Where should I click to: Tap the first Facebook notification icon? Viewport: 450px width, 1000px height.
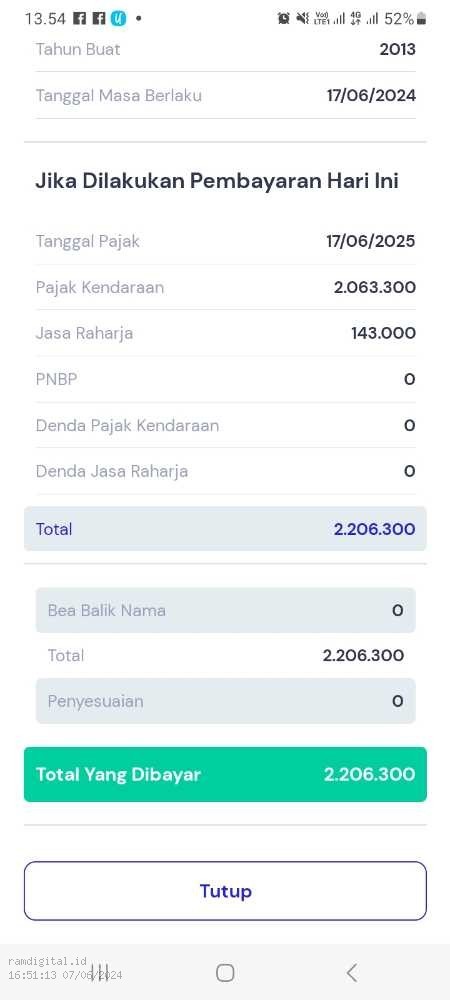80,18
